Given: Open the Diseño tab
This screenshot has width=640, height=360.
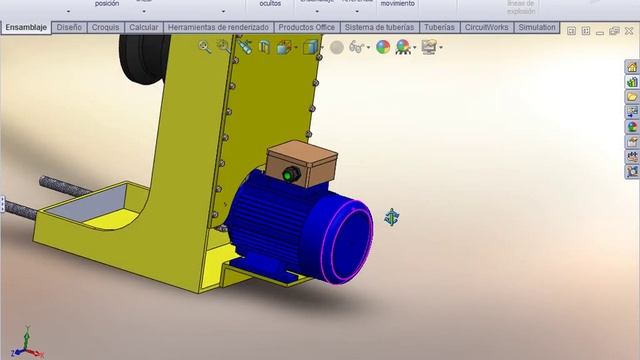Looking at the screenshot, I should [69, 27].
